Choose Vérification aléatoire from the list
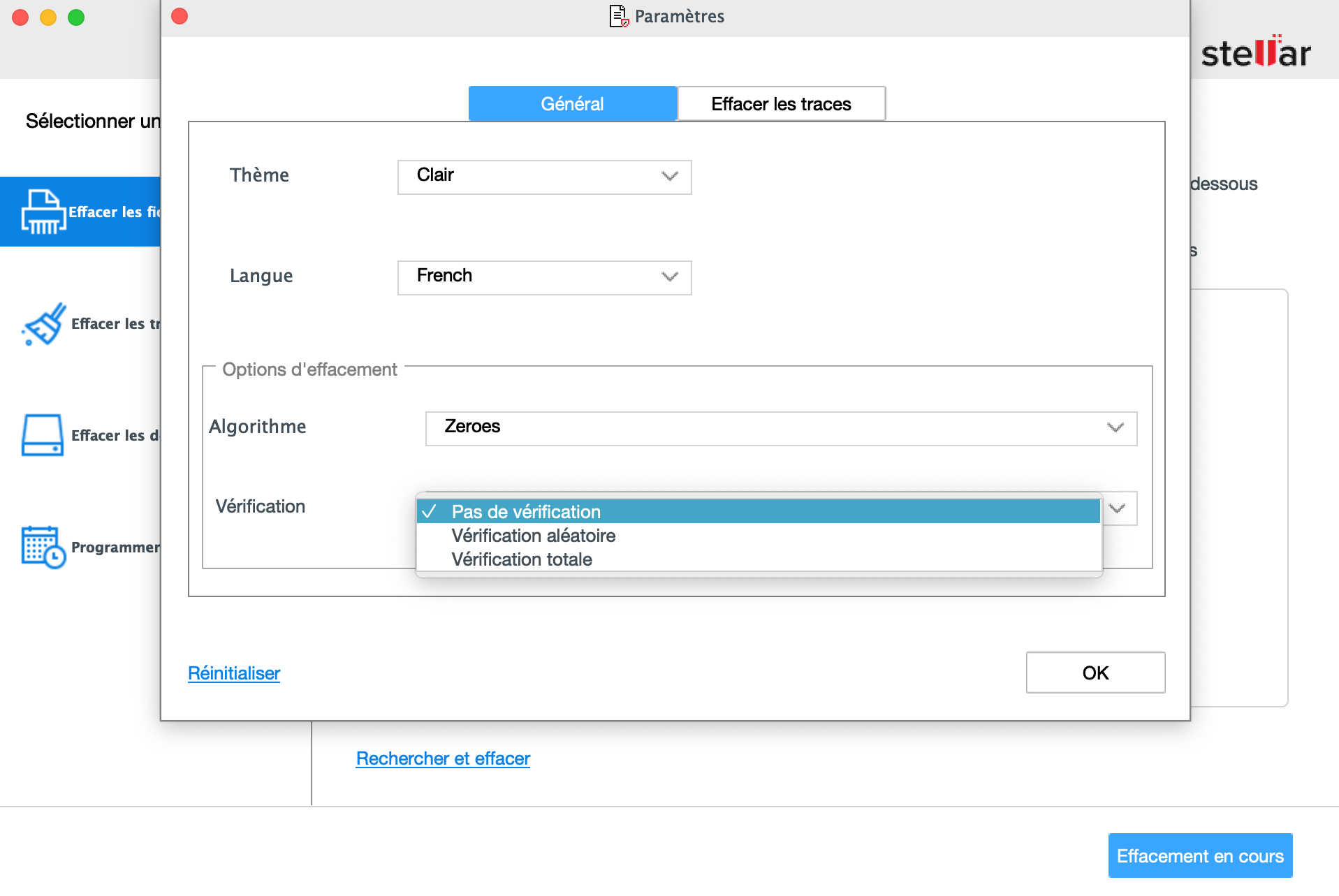Image resolution: width=1339 pixels, height=896 pixels. [x=759, y=536]
